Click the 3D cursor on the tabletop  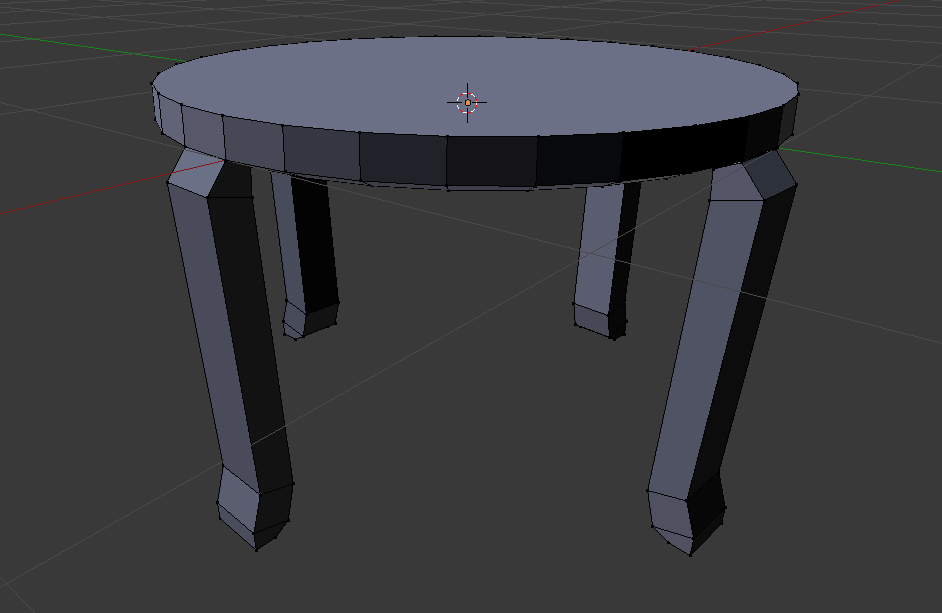tap(467, 102)
